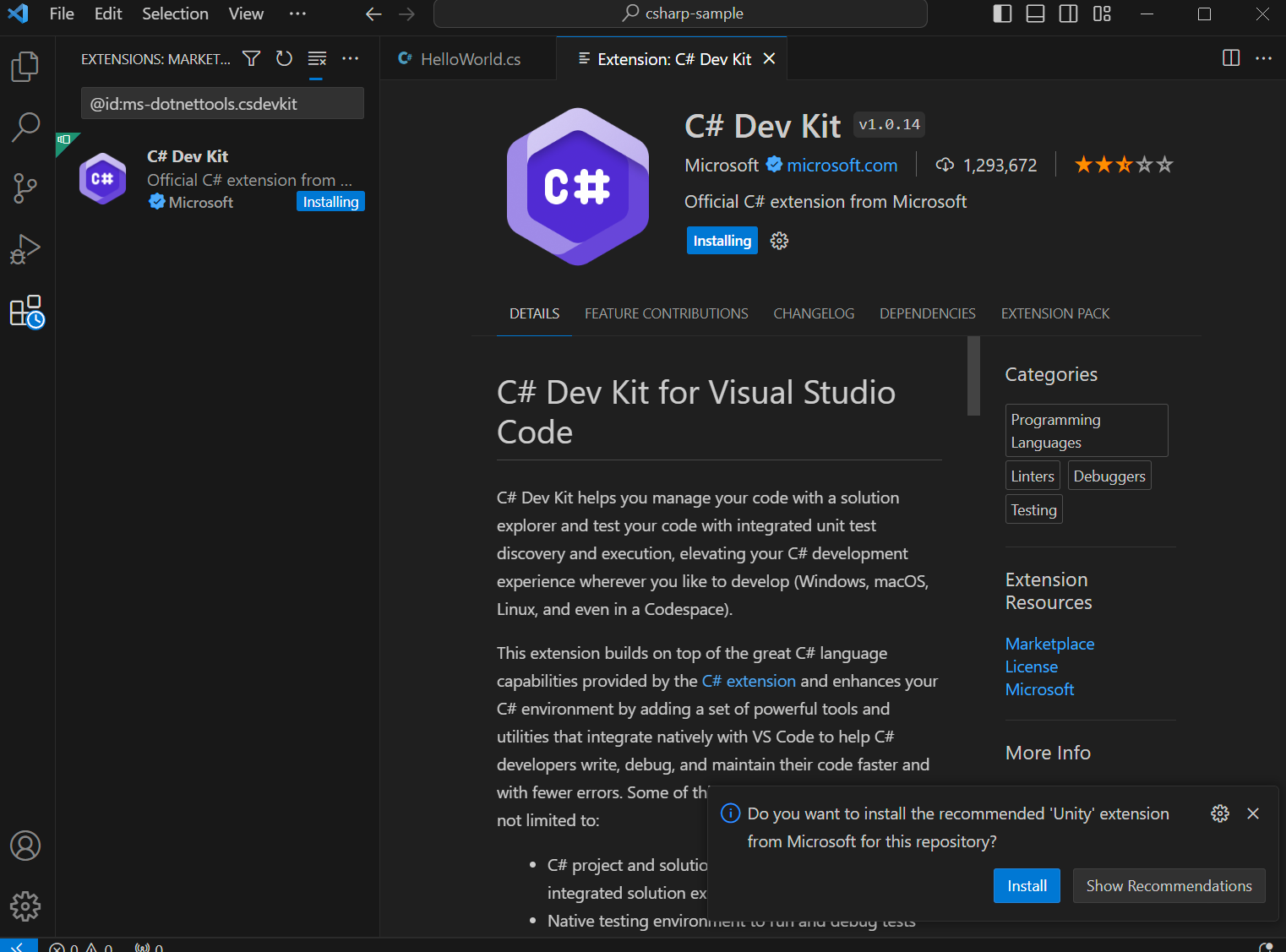
Task: Open the Marketplace resource link
Action: 1049,644
